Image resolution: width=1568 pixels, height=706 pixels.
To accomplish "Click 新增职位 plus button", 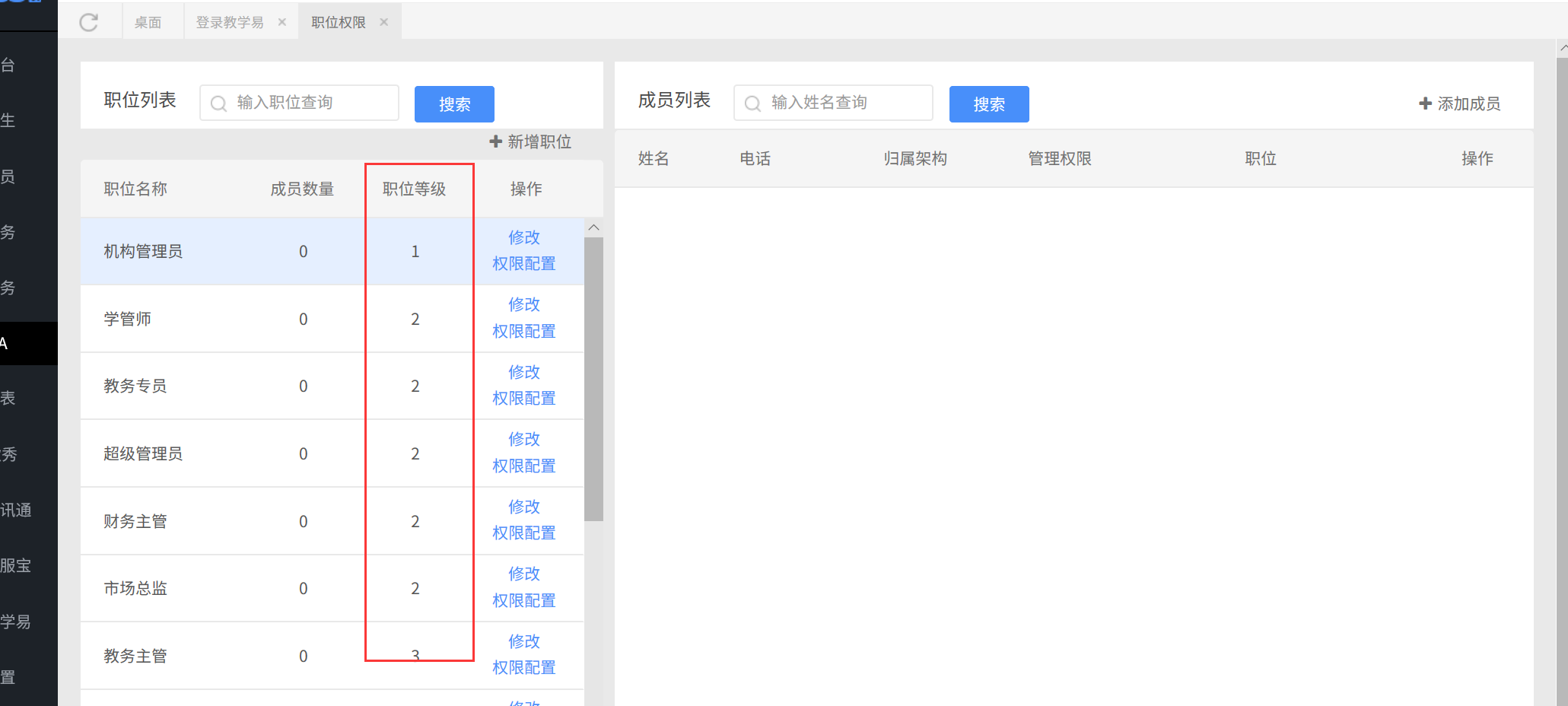I will (530, 142).
